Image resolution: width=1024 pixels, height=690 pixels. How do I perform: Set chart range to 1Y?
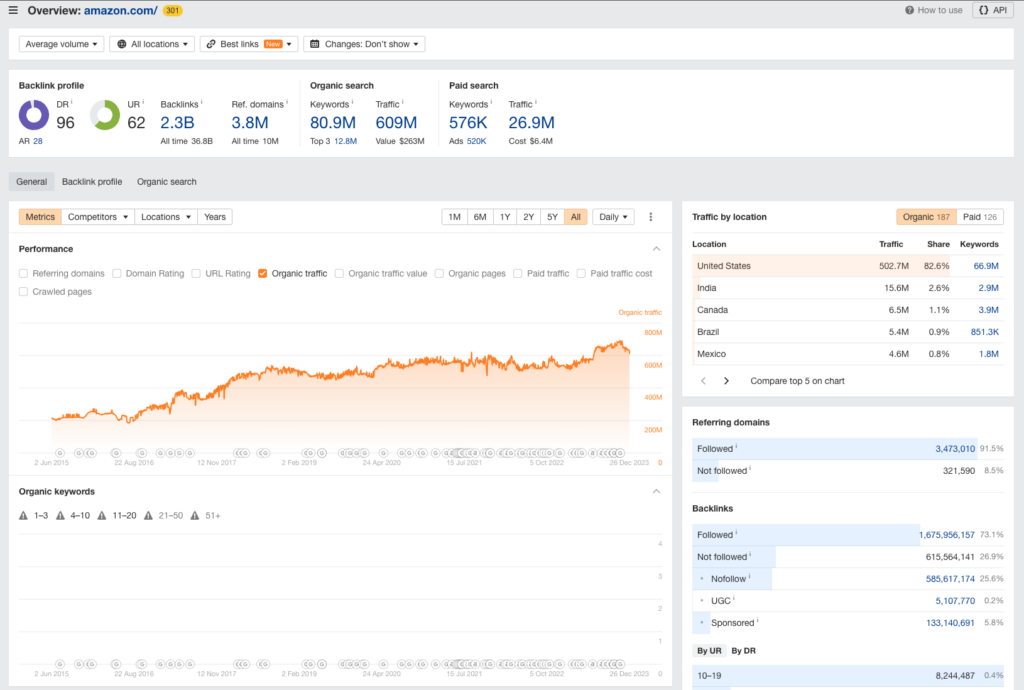pos(505,217)
